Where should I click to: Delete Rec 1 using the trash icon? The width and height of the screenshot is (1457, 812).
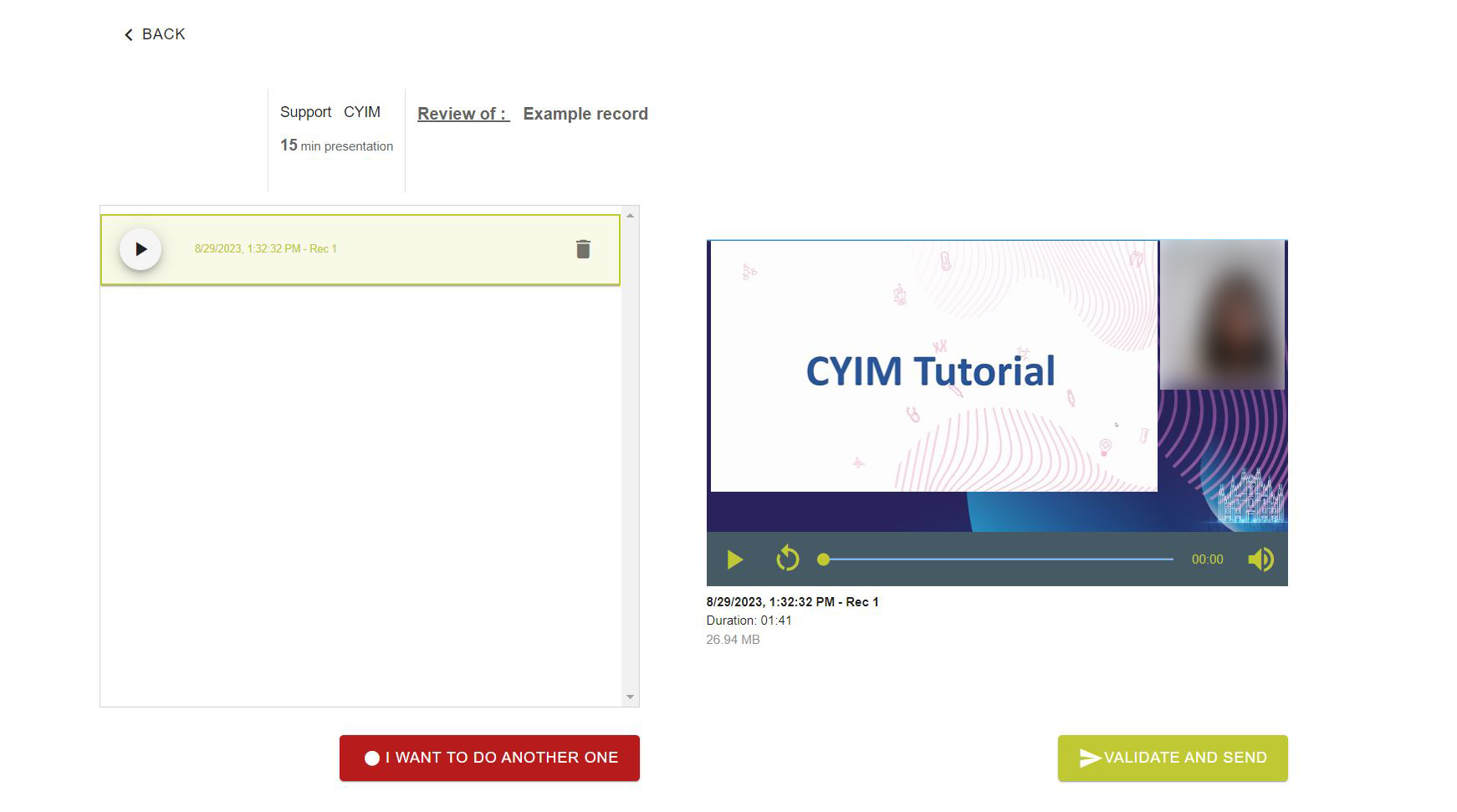(x=583, y=249)
